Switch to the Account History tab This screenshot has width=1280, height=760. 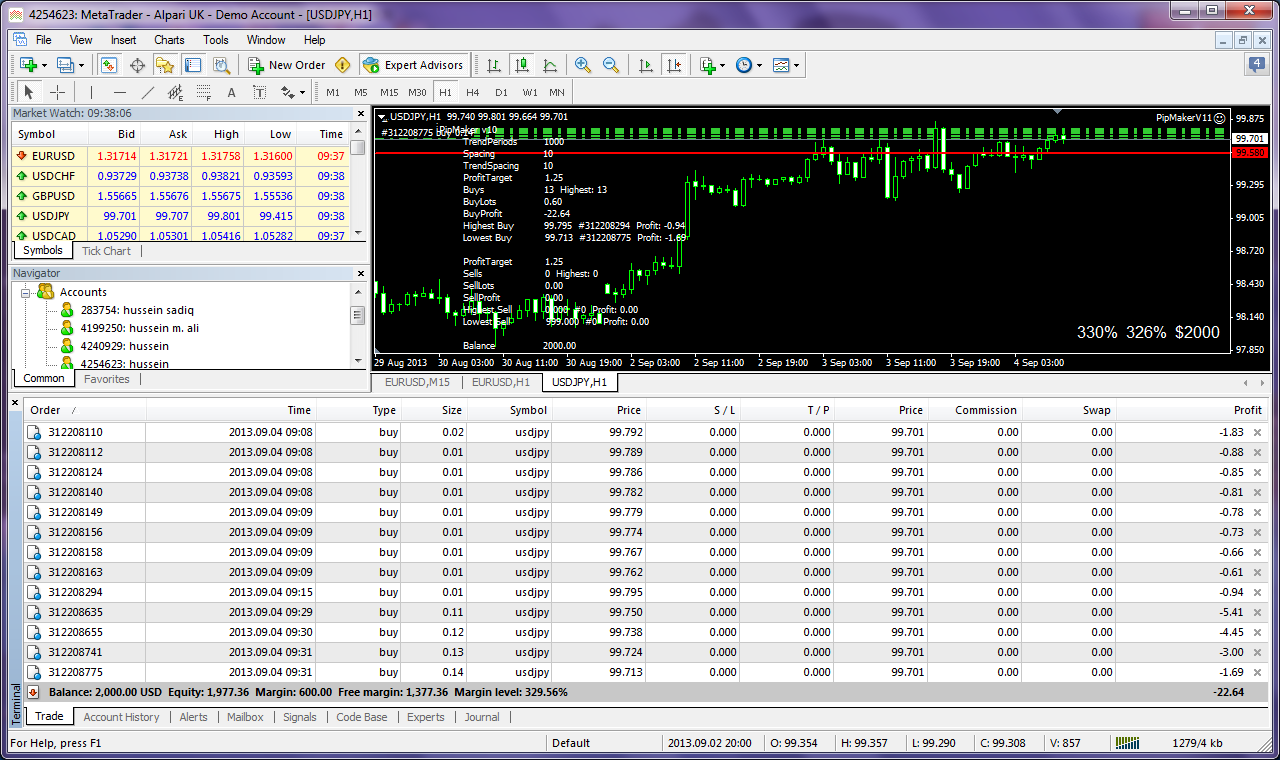pyautogui.click(x=121, y=717)
